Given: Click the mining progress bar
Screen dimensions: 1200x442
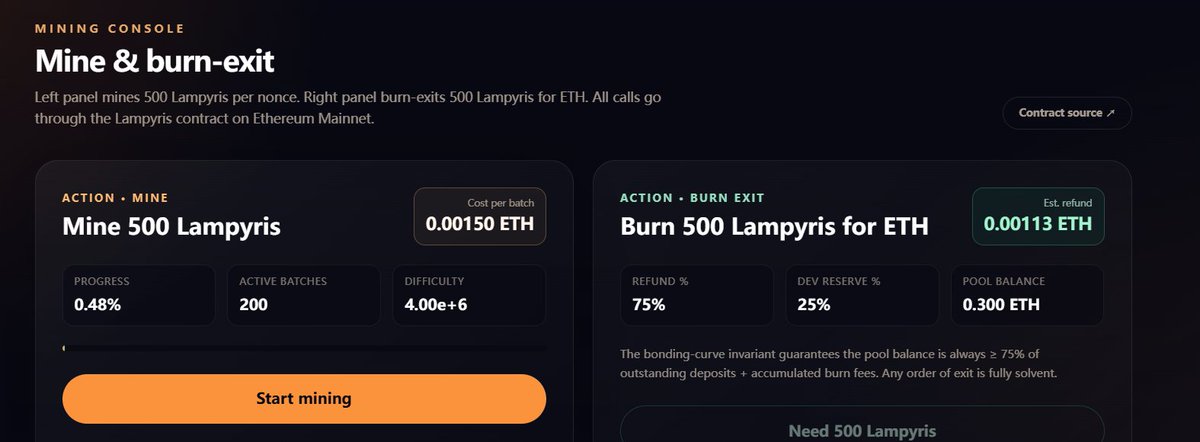Looking at the screenshot, I should coord(304,348).
